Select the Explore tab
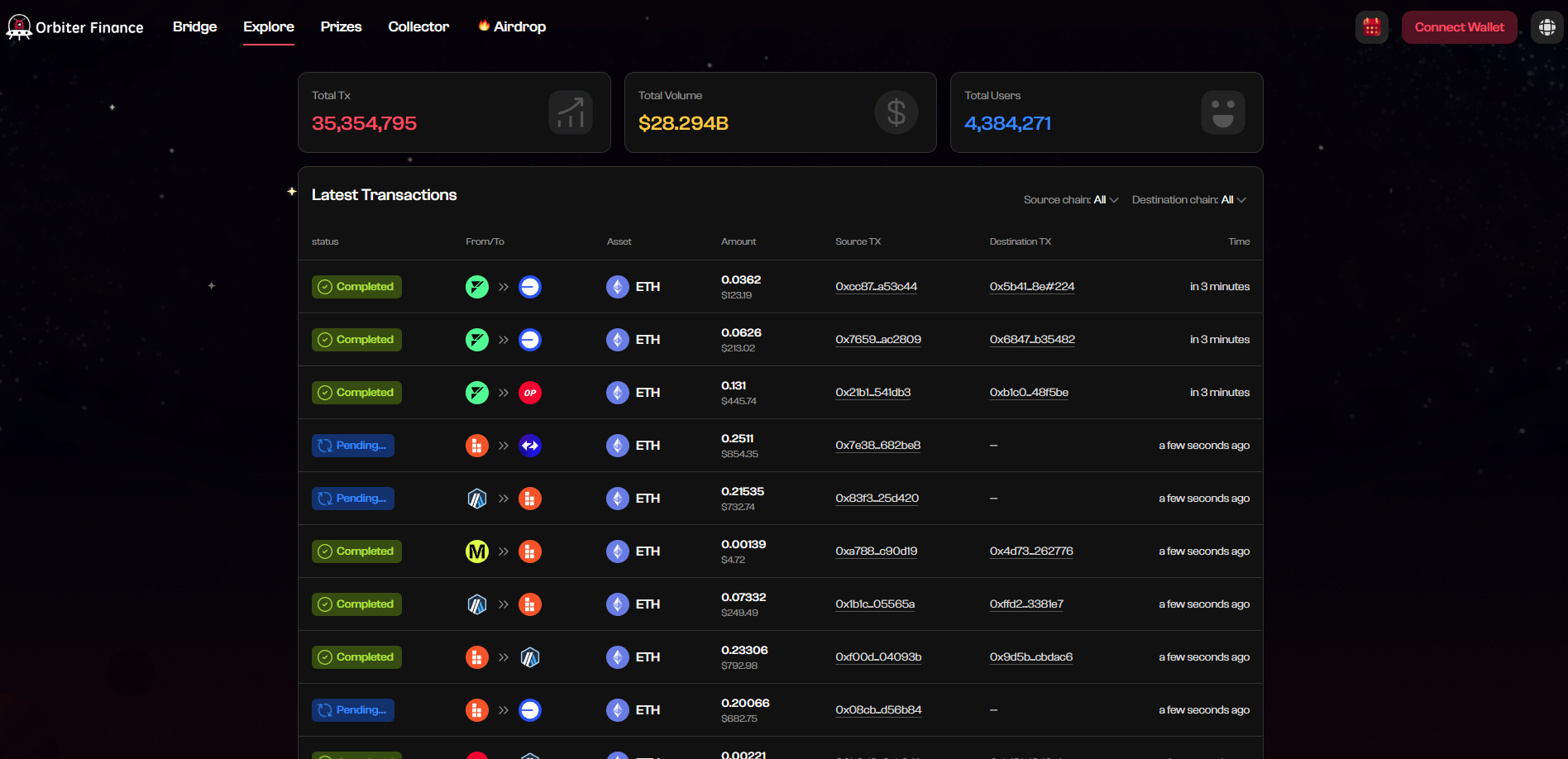This screenshot has width=1568, height=759. (x=269, y=26)
